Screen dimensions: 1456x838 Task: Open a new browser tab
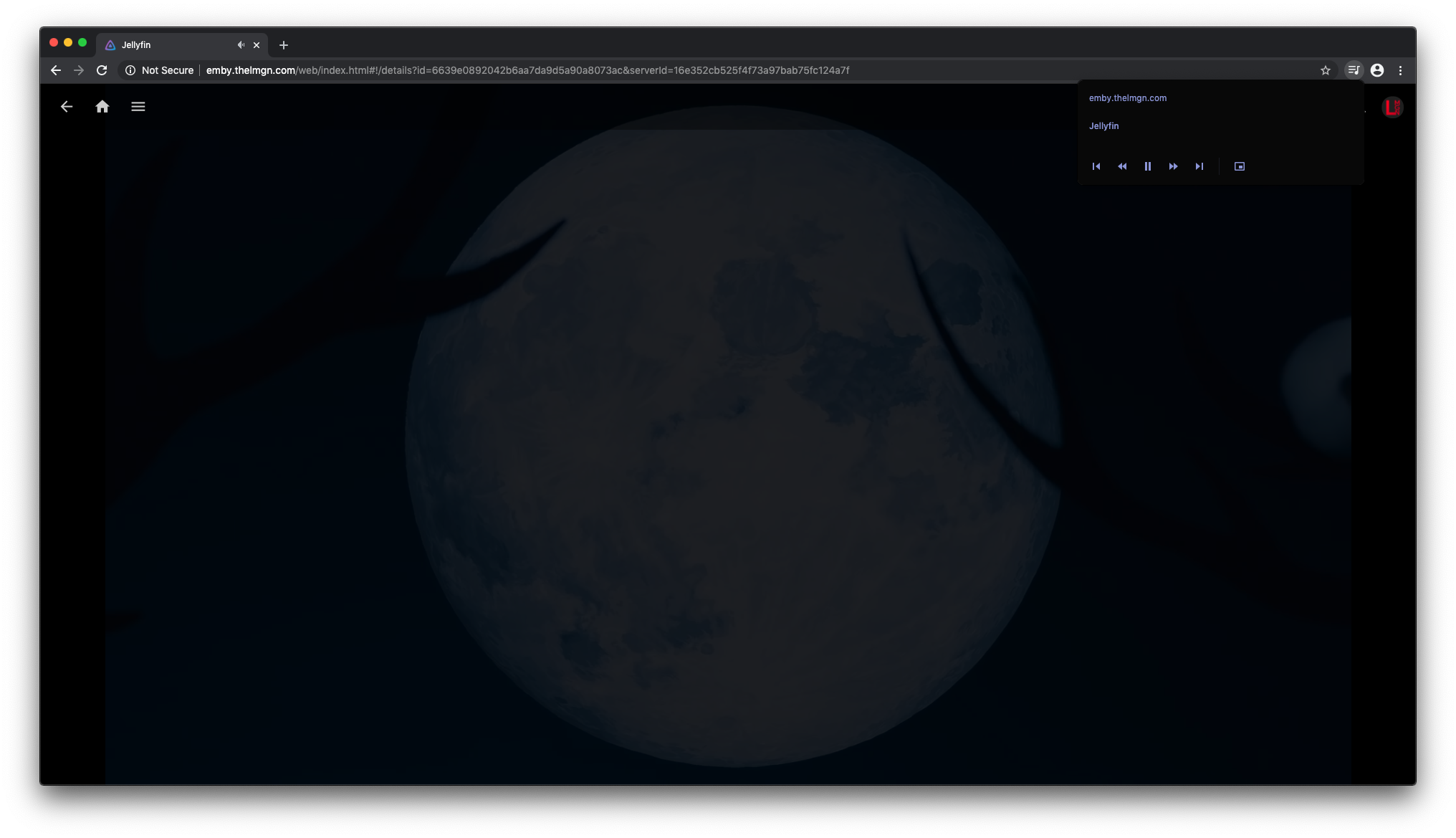click(x=283, y=45)
